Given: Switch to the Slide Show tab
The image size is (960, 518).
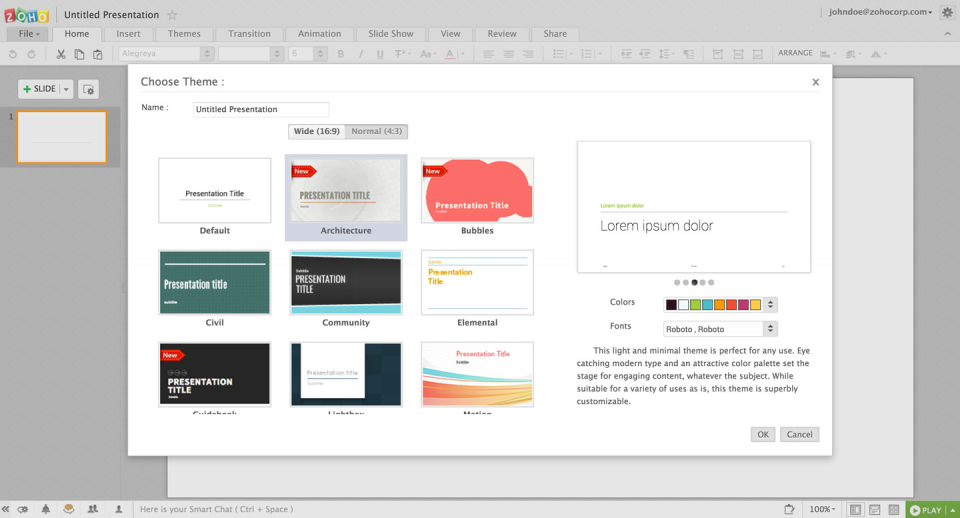Looking at the screenshot, I should point(391,34).
